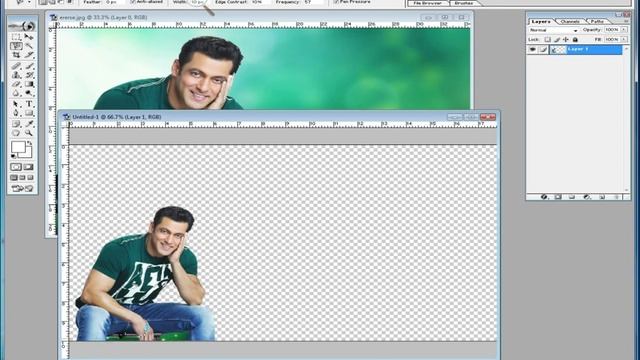Choose Full Screen mode

click(30, 178)
